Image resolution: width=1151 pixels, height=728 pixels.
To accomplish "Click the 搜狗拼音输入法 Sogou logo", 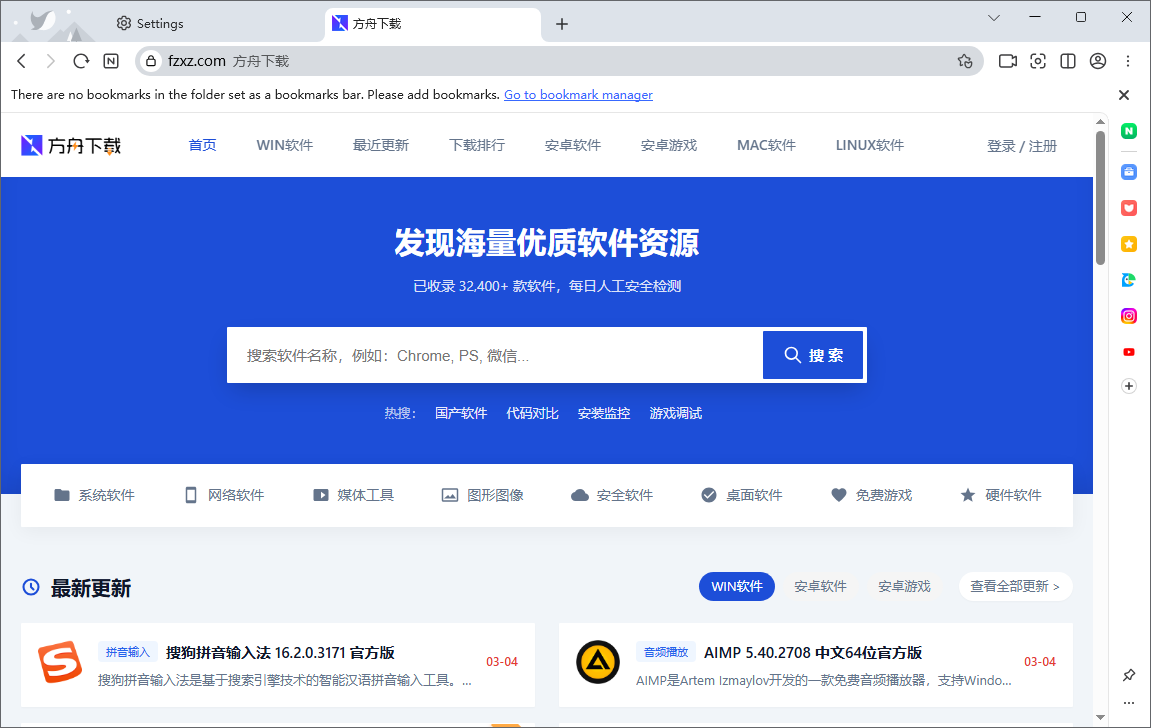I will (x=59, y=664).
